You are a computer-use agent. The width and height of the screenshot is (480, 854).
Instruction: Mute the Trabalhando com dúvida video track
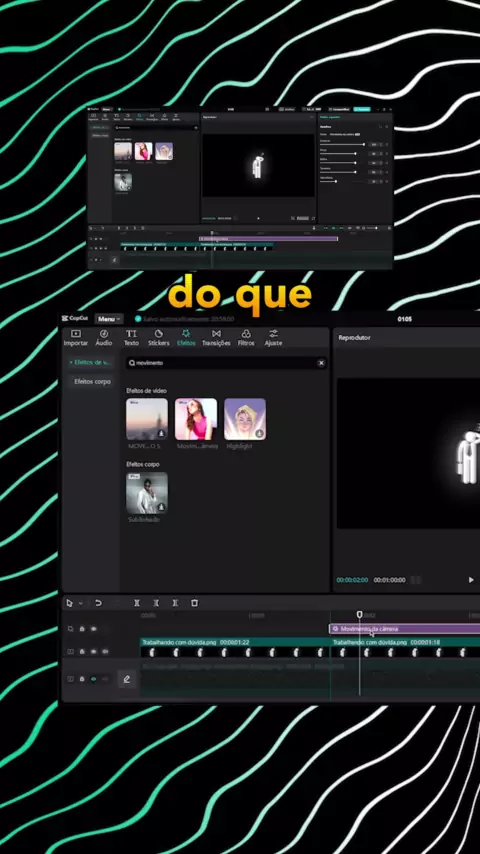tap(105, 651)
